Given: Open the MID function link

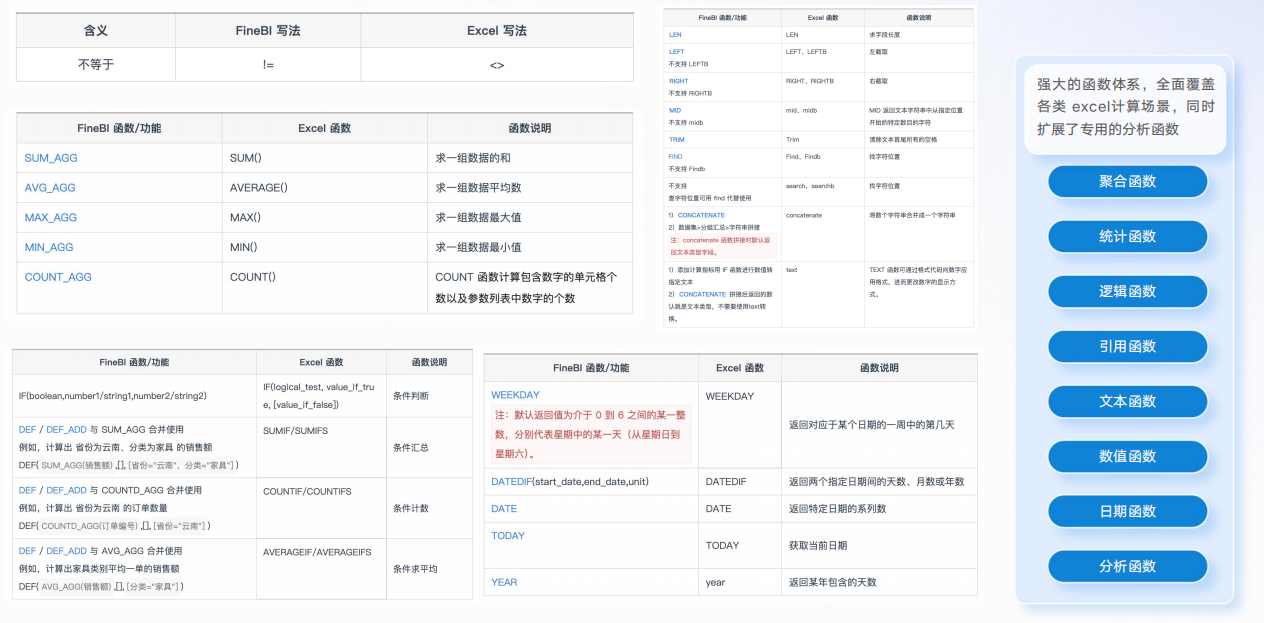Looking at the screenshot, I should pyautogui.click(x=675, y=110).
